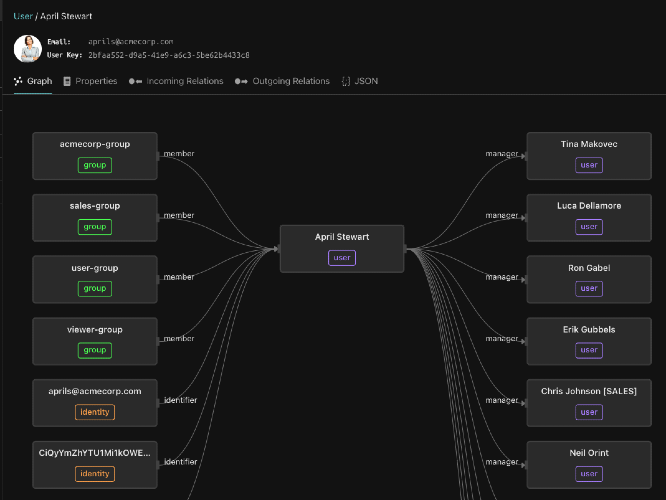Click the Outgoing Relations arrow icon
The image size is (666, 500).
click(x=241, y=81)
